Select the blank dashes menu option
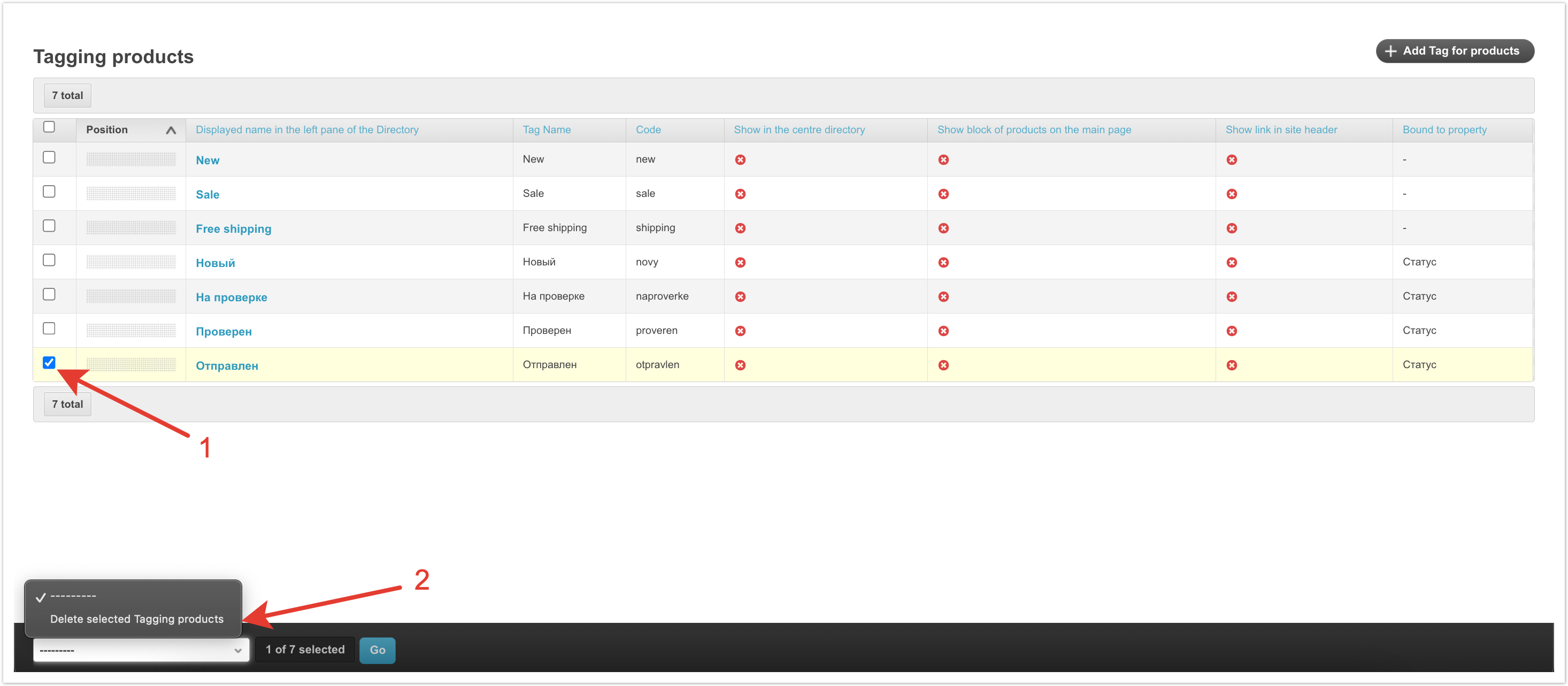This screenshot has height=686, width=1568. 73,597
